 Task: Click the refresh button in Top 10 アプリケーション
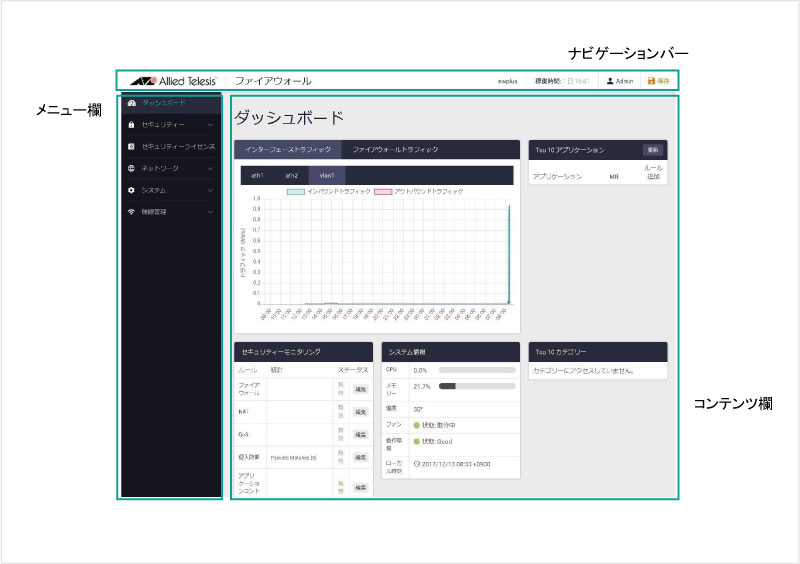coord(653,150)
